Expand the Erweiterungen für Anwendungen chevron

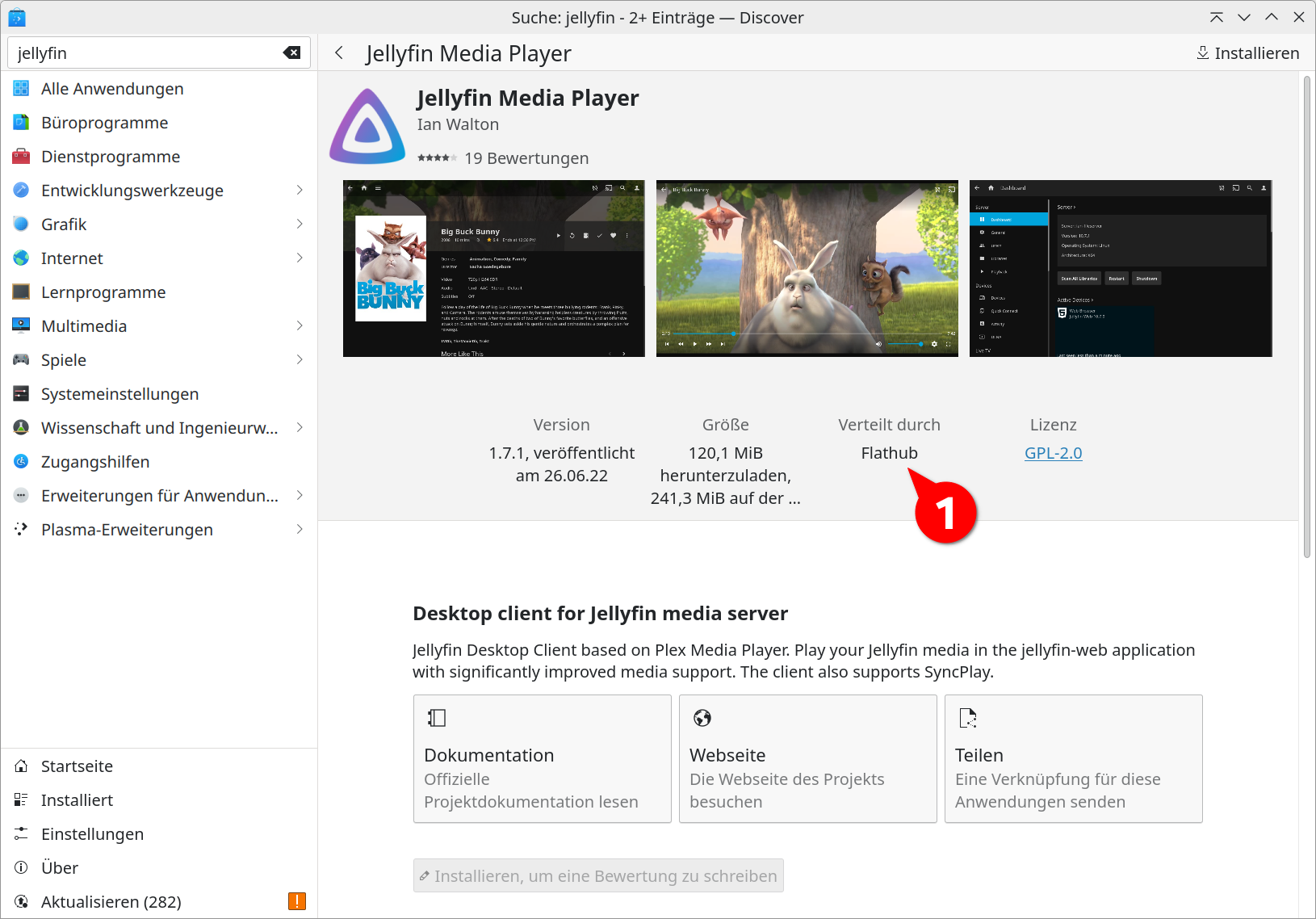[x=300, y=496]
